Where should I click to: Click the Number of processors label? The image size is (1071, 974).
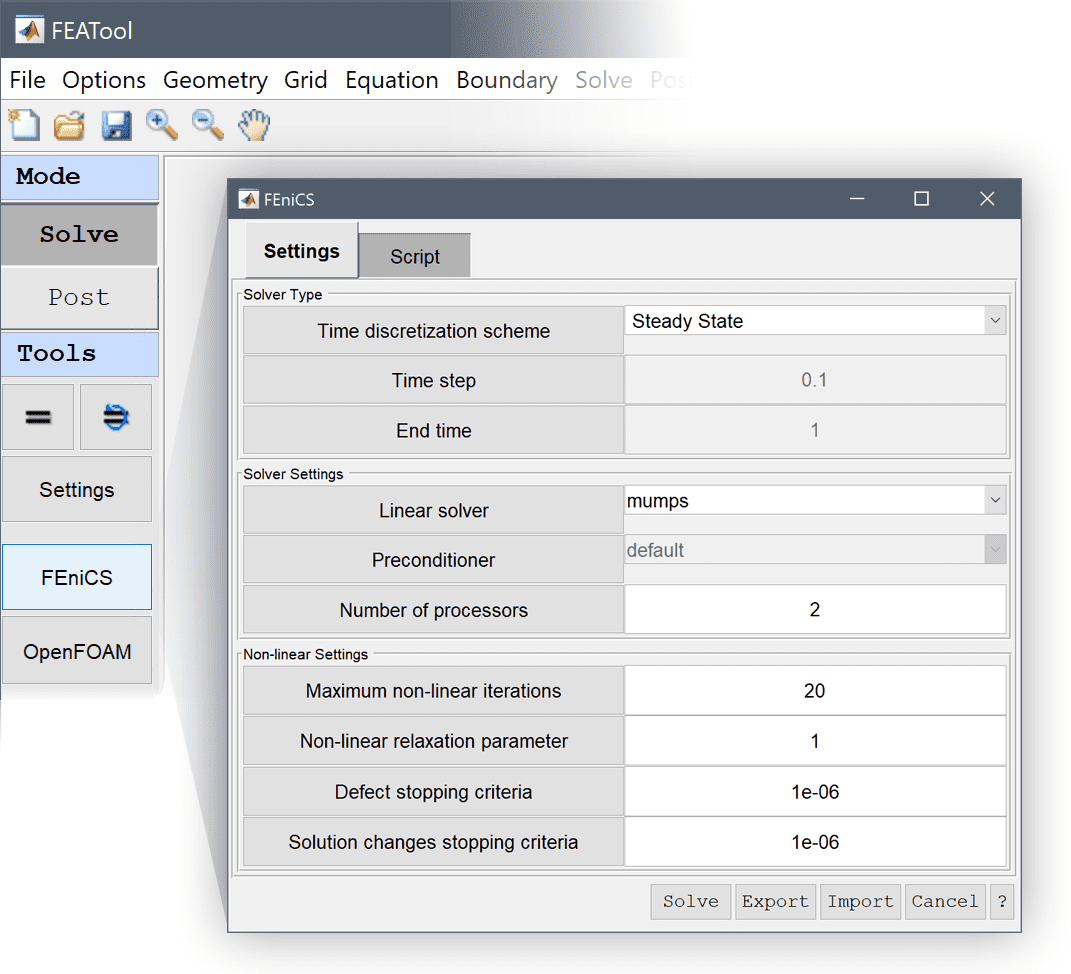click(434, 610)
